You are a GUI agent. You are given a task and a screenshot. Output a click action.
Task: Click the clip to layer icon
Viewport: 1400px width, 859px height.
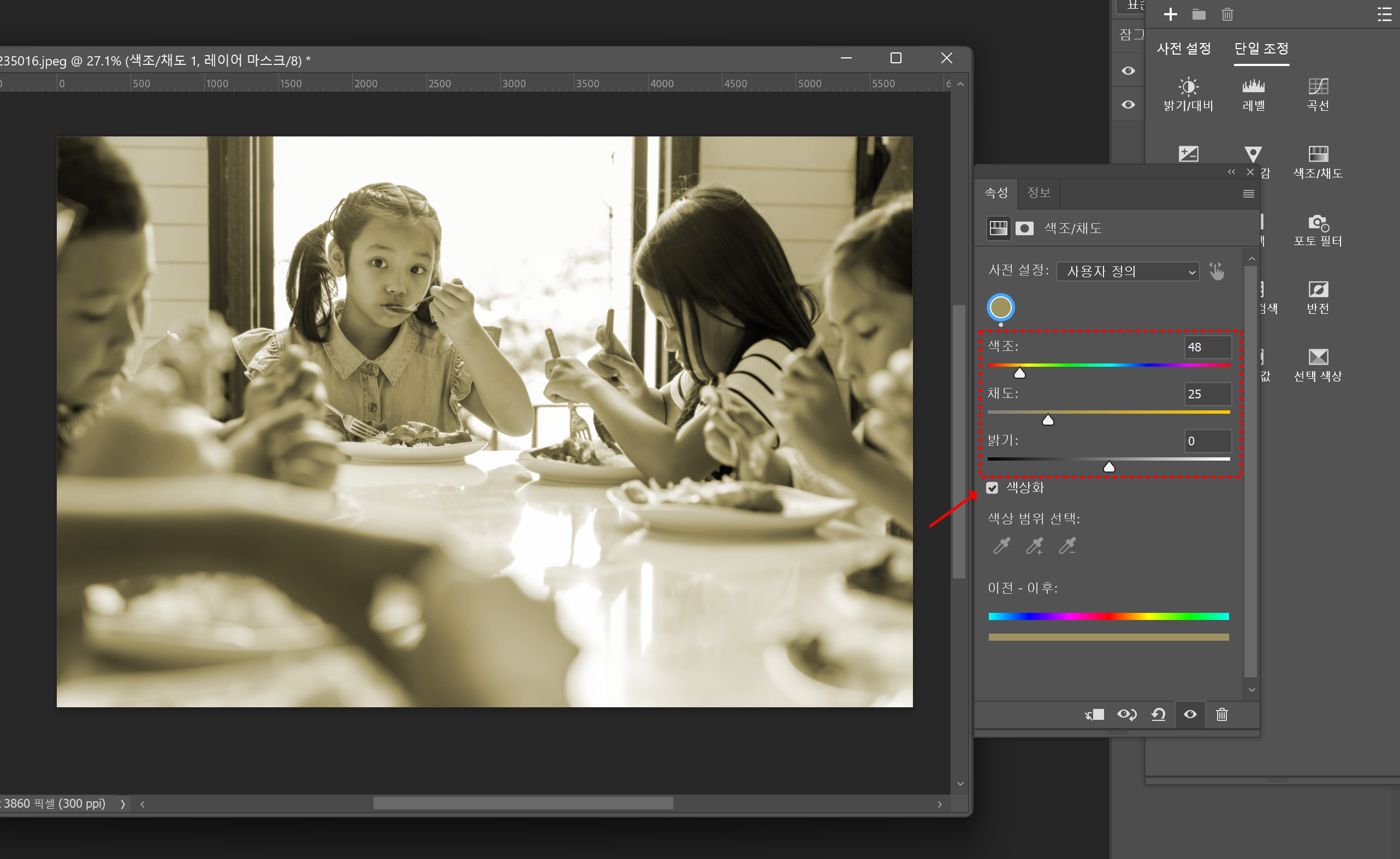click(x=1094, y=714)
